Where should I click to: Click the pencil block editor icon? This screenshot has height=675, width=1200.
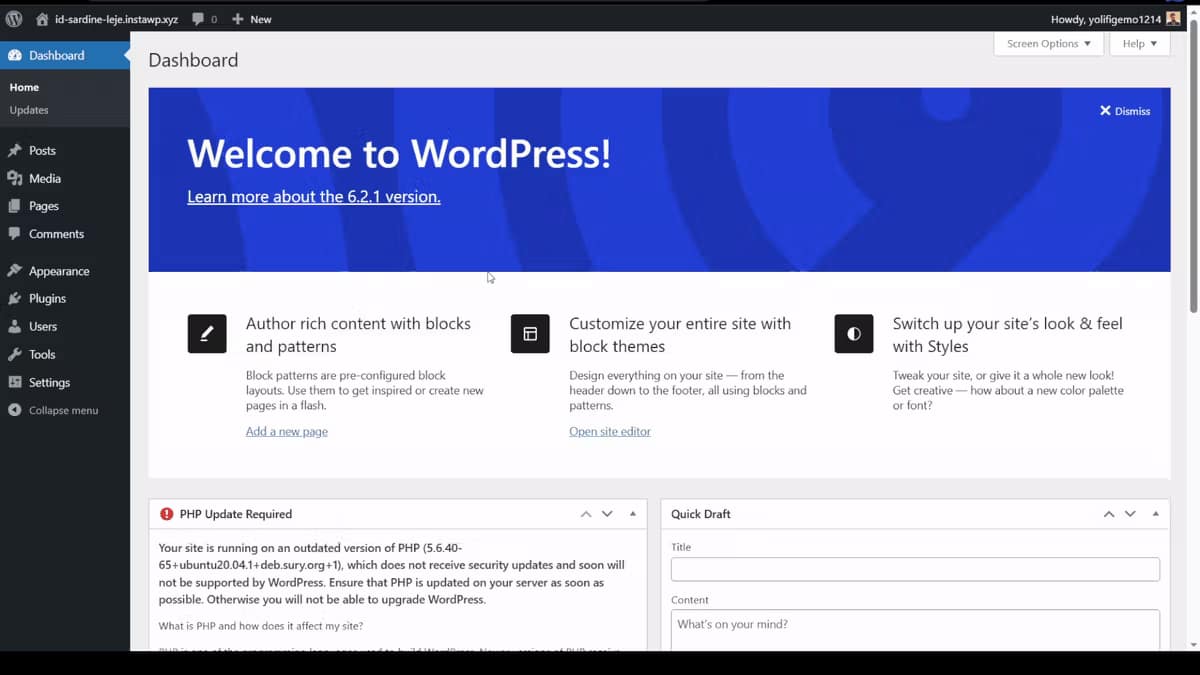(207, 333)
